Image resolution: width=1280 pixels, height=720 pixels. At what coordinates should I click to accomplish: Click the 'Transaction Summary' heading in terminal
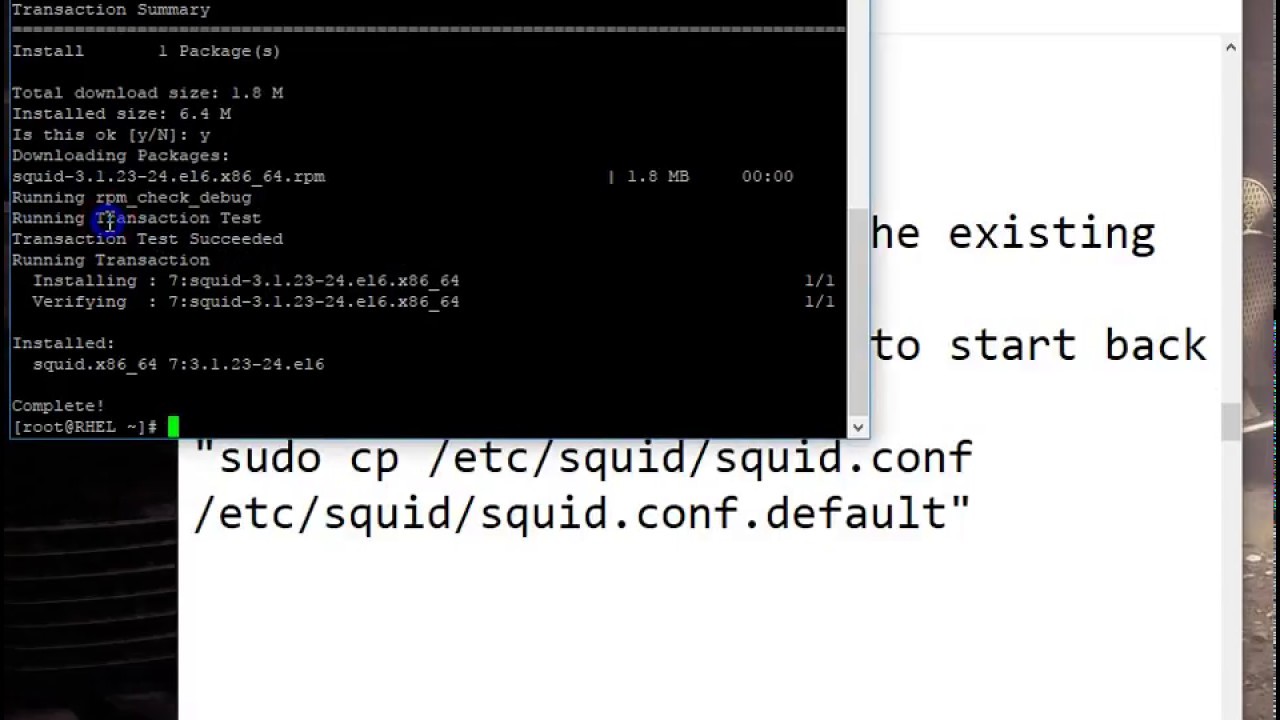click(111, 10)
